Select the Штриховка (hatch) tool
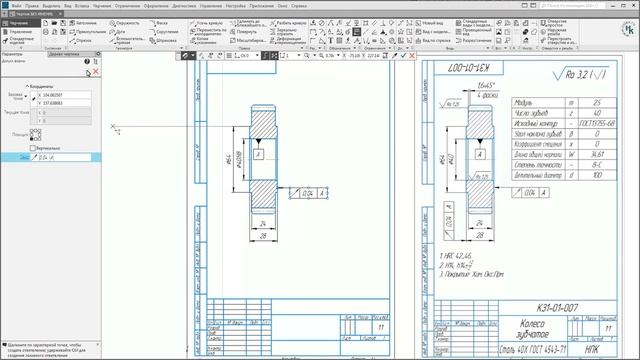The image size is (640, 360). tap(163, 41)
